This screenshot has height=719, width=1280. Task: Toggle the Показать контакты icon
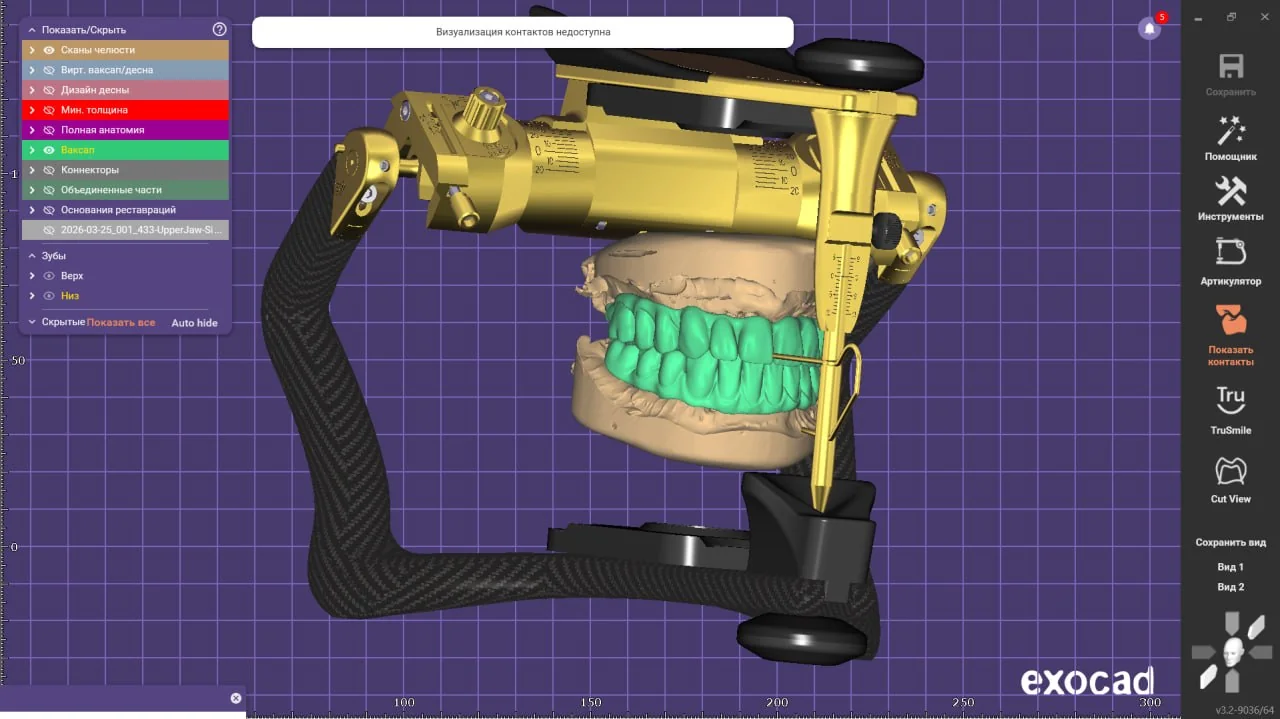1230,320
